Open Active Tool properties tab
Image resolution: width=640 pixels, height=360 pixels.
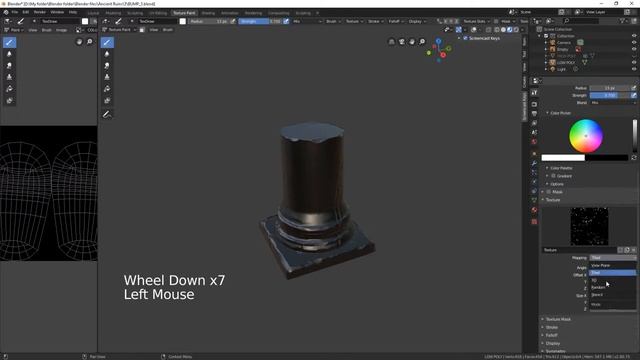click(534, 93)
